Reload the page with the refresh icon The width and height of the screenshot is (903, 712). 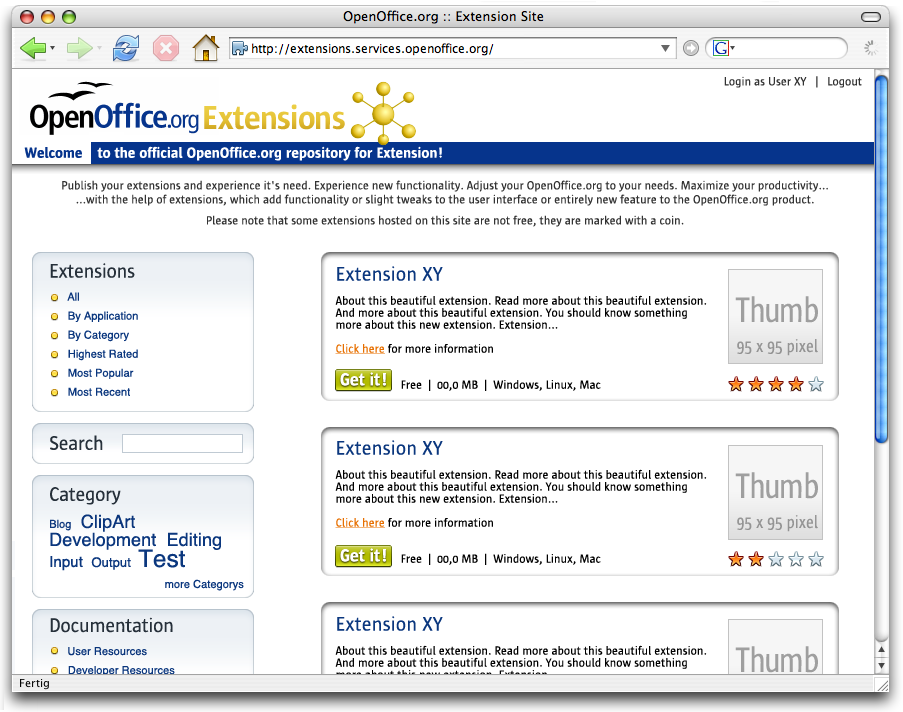[x=126, y=48]
